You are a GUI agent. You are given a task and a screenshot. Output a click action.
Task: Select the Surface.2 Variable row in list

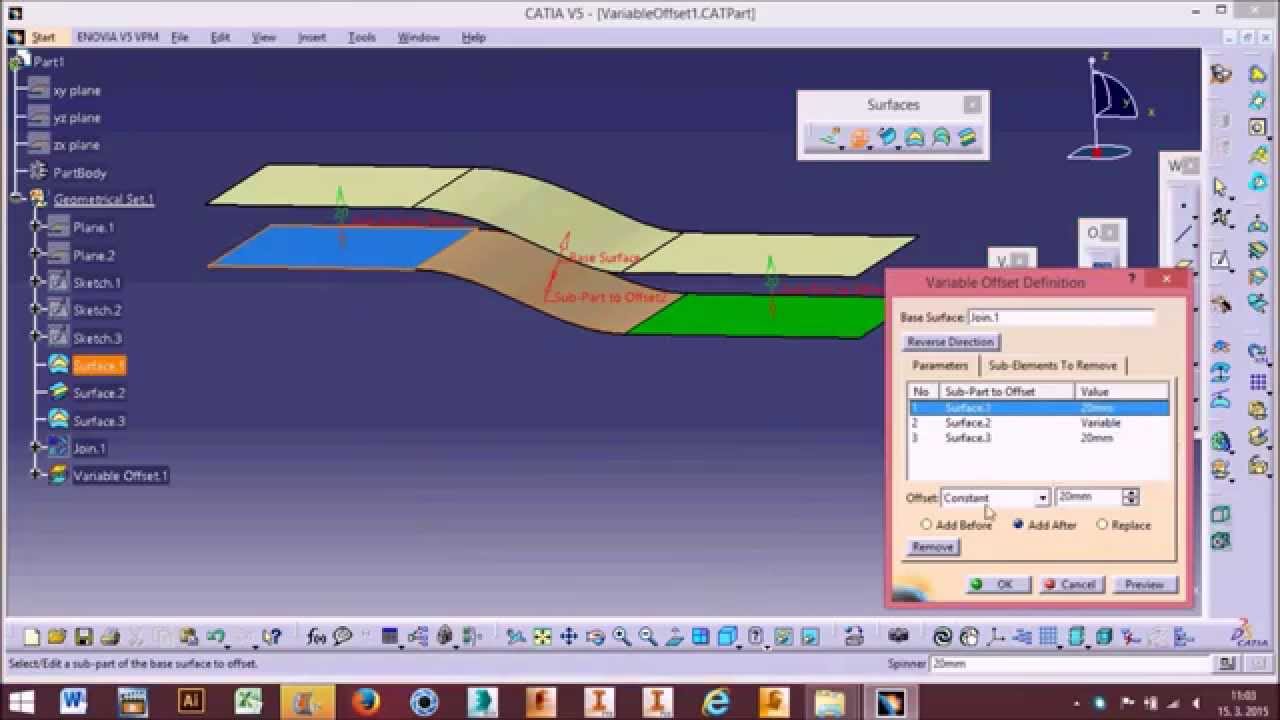tap(1038, 423)
